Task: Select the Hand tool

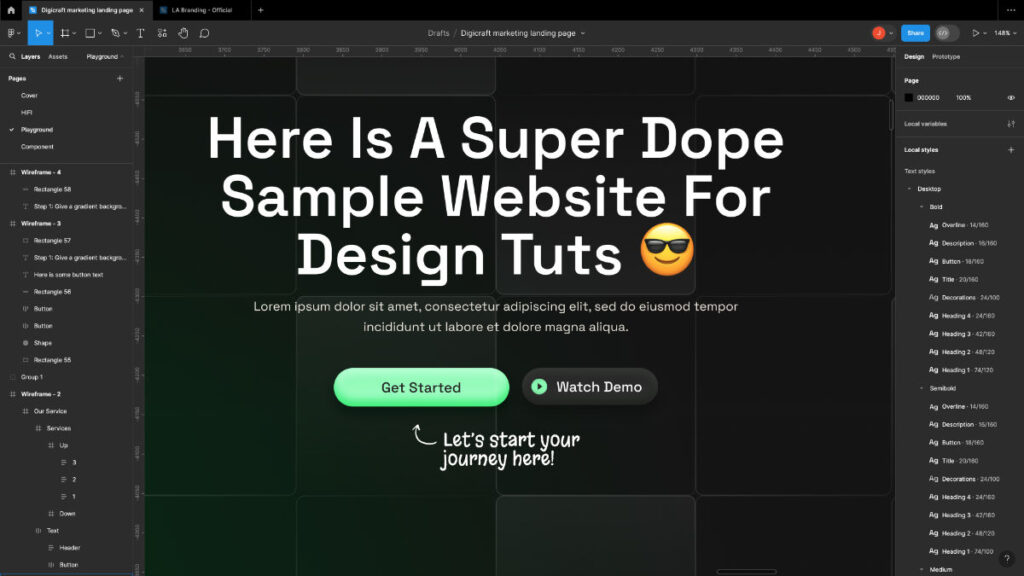Action: tap(184, 33)
